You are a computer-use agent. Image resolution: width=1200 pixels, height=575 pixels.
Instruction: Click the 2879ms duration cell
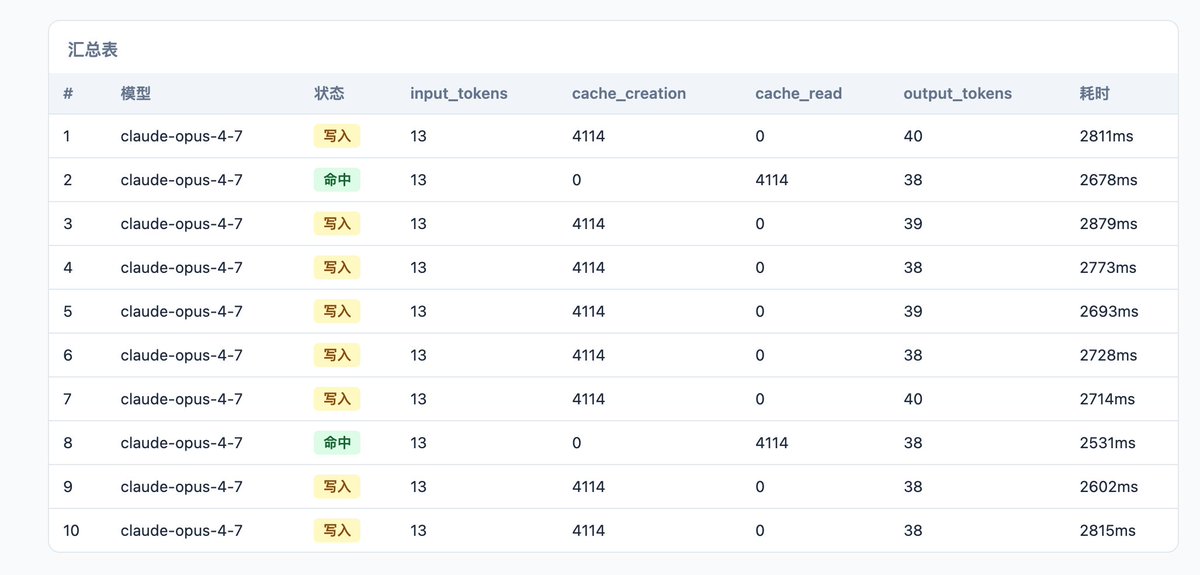pos(1108,224)
